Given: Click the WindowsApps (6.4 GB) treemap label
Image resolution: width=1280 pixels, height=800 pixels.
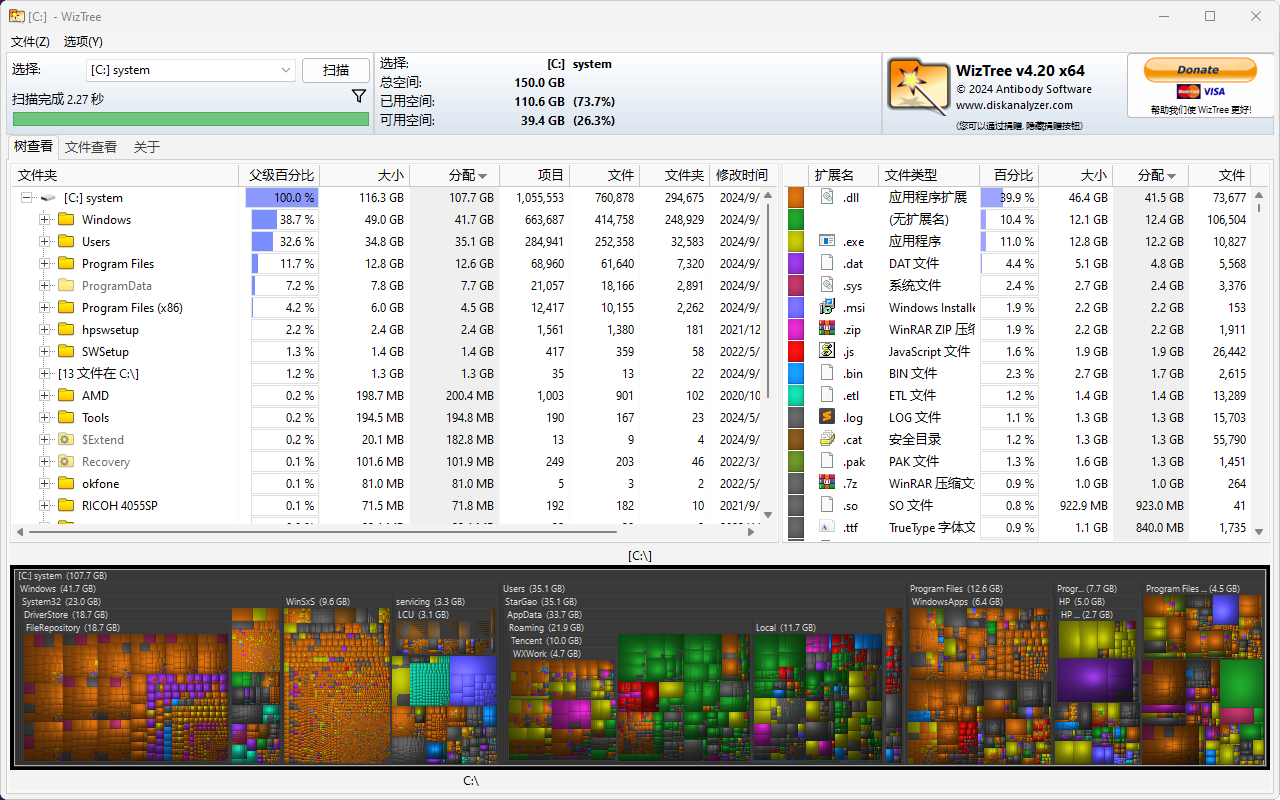Looking at the screenshot, I should click(957, 602).
